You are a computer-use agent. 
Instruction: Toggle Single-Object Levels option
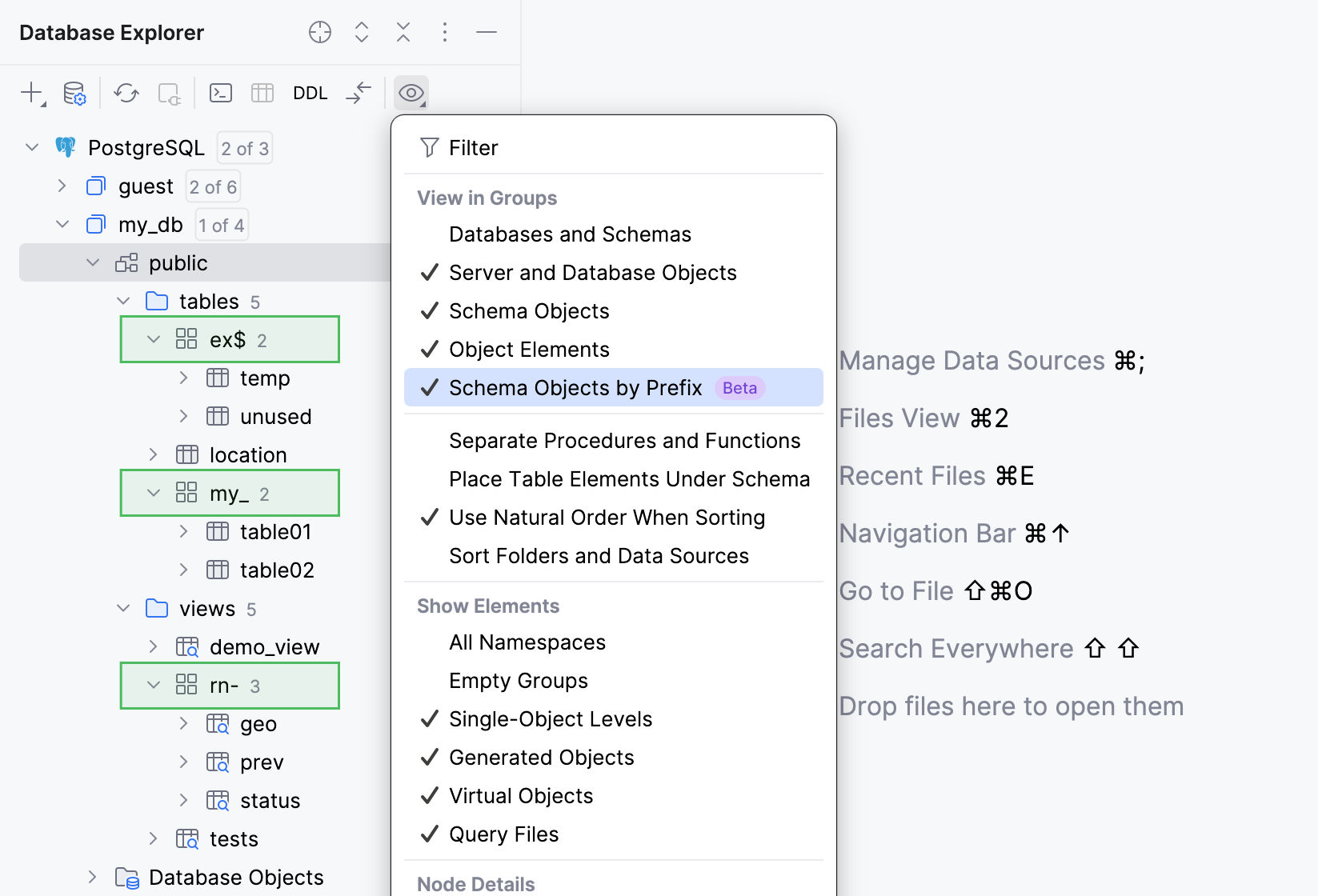(614, 719)
